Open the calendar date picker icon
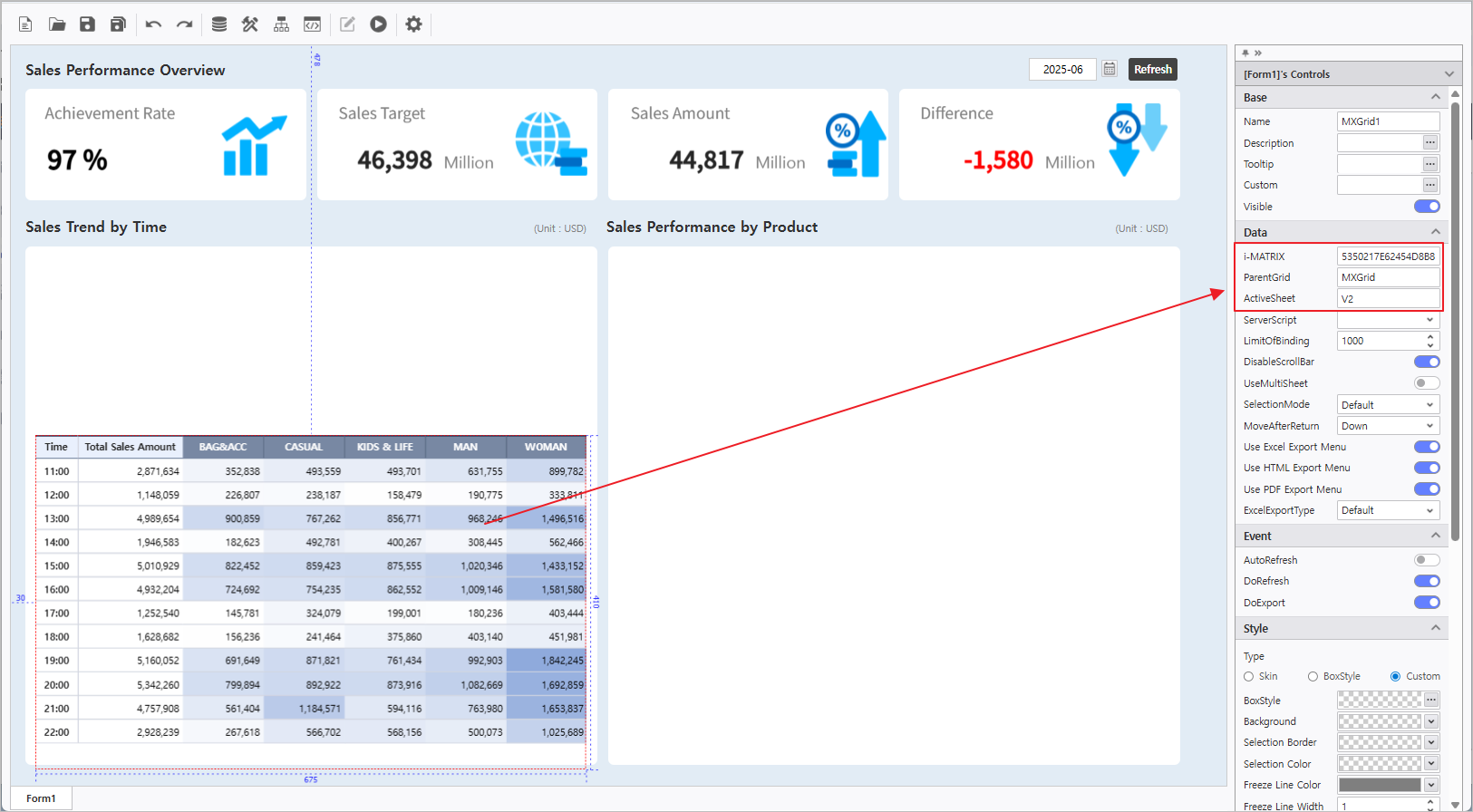Viewport: 1473px width, 812px height. 1110,69
